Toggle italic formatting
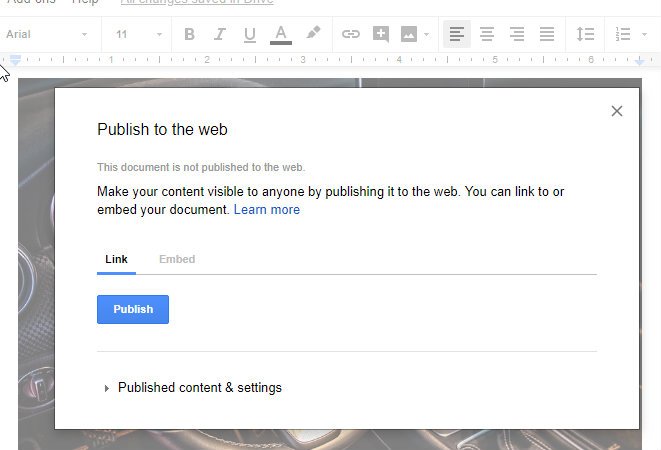 click(220, 34)
